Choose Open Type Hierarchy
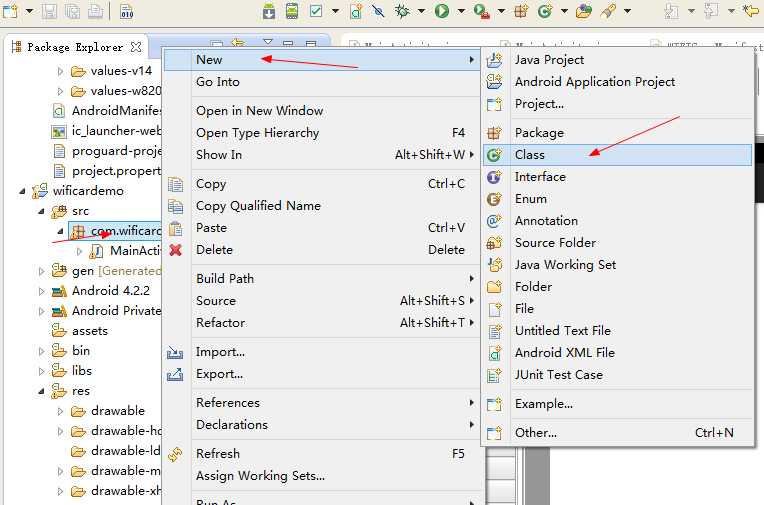764x505 pixels. pyautogui.click(x=322, y=133)
